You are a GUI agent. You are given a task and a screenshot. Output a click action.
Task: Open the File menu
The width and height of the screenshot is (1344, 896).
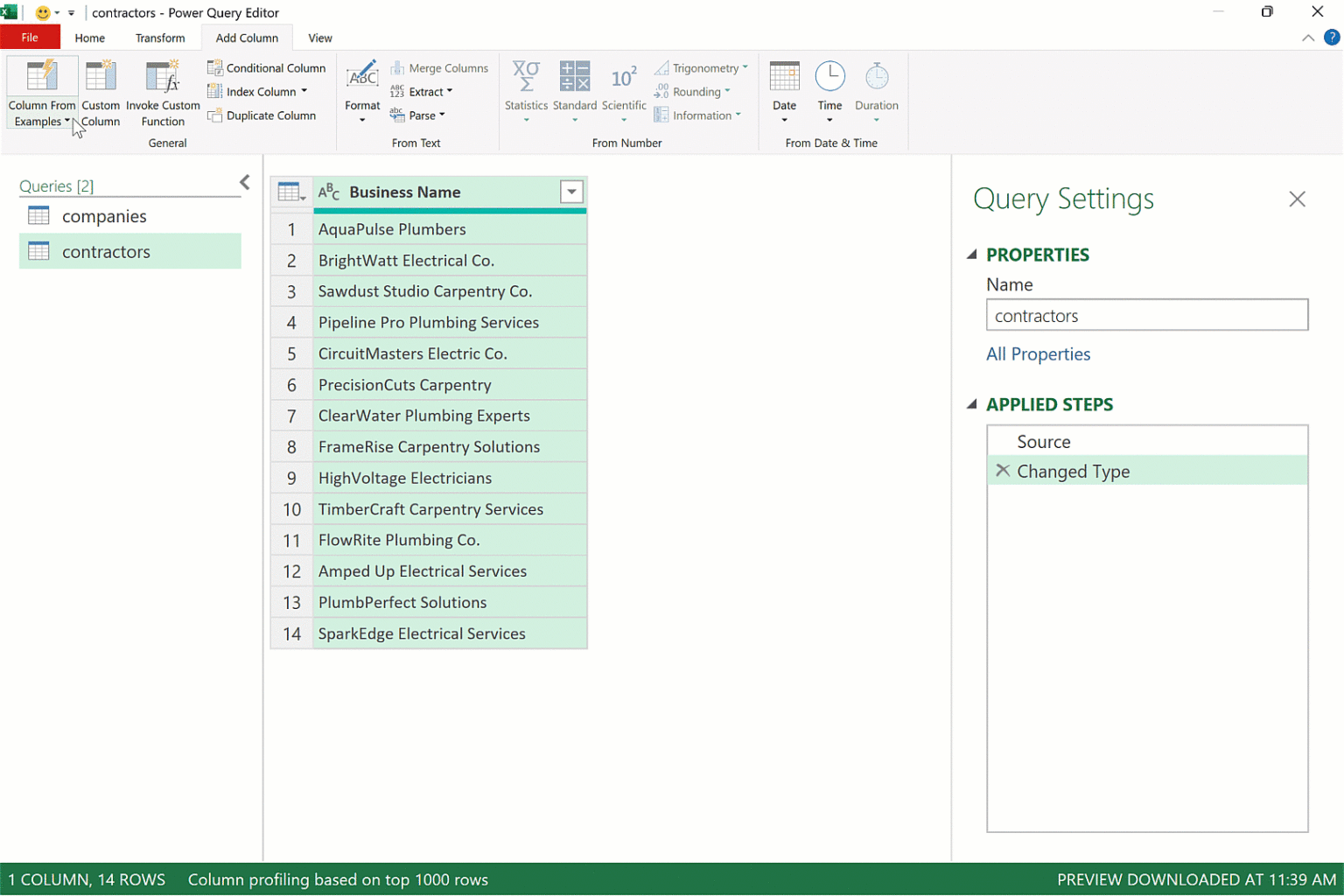[x=30, y=38]
